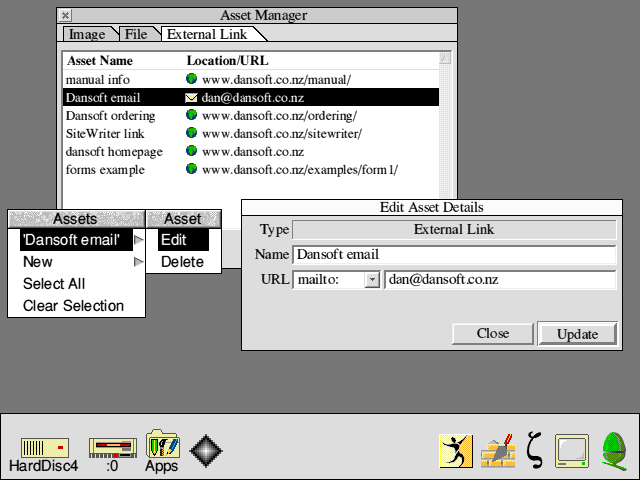Close the Asset Manager window
Image resolution: width=640 pixels, height=480 pixels.
65,16
